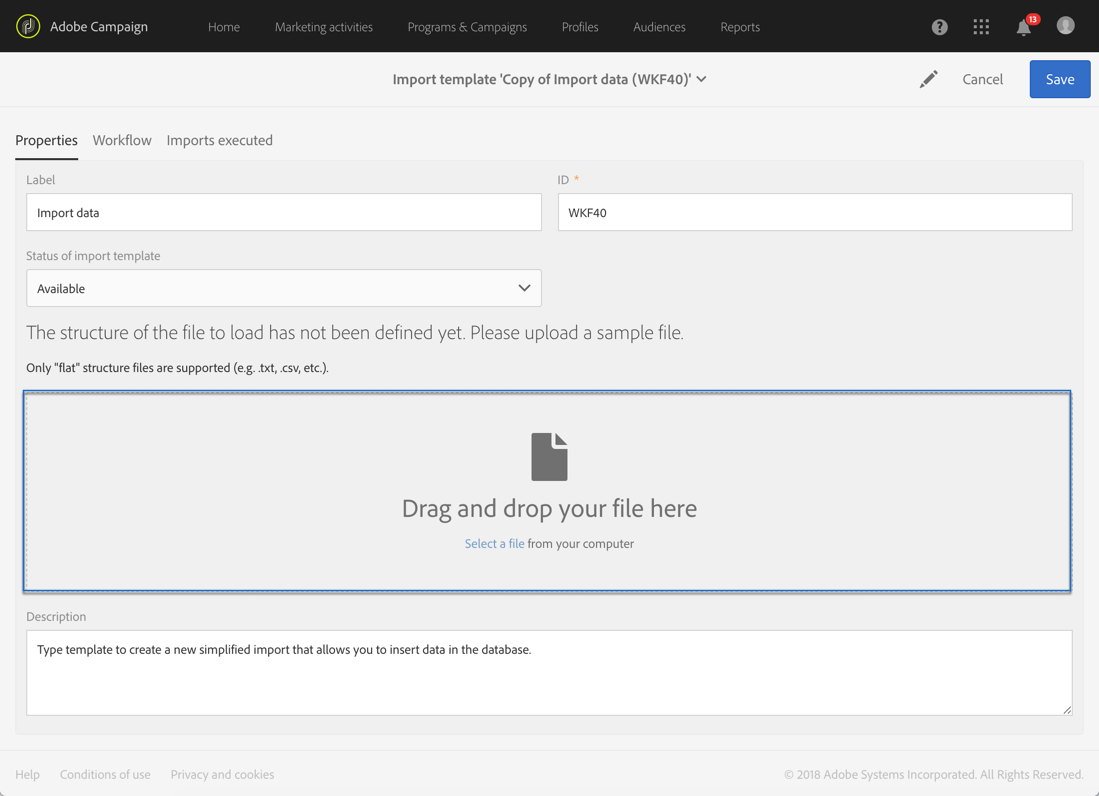Open the help question mark icon

[939, 27]
